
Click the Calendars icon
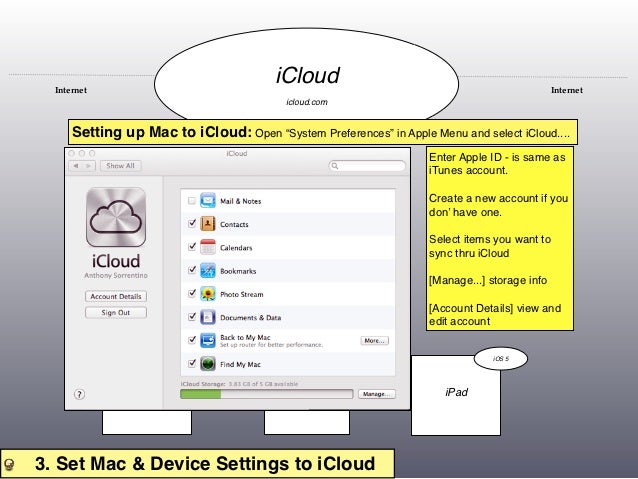[208, 247]
